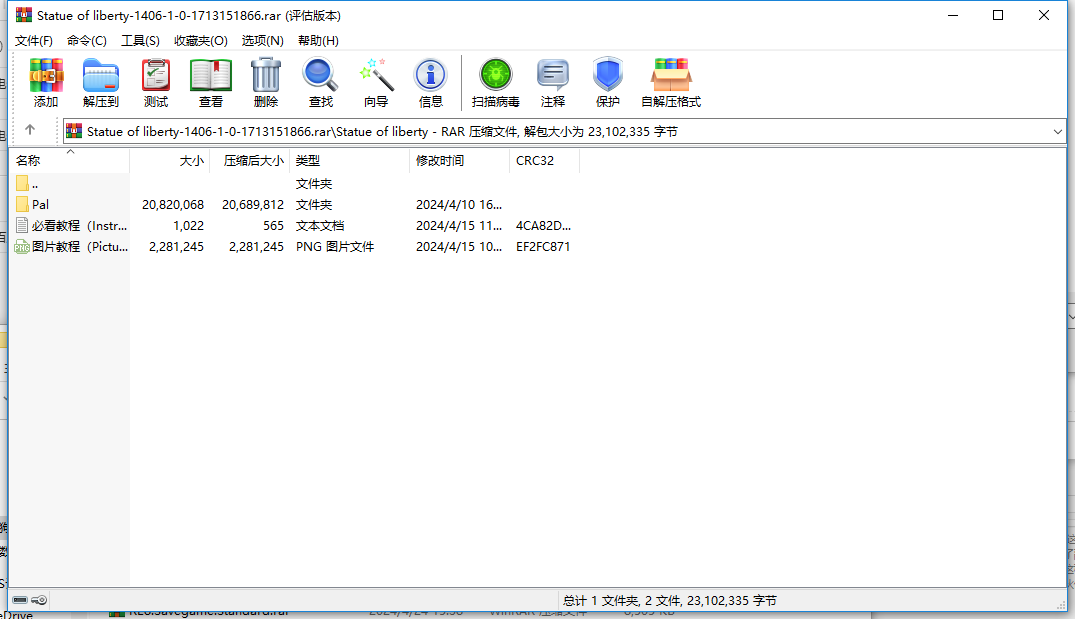Click the status bar total summary text
The height and width of the screenshot is (619, 1075).
(670, 600)
